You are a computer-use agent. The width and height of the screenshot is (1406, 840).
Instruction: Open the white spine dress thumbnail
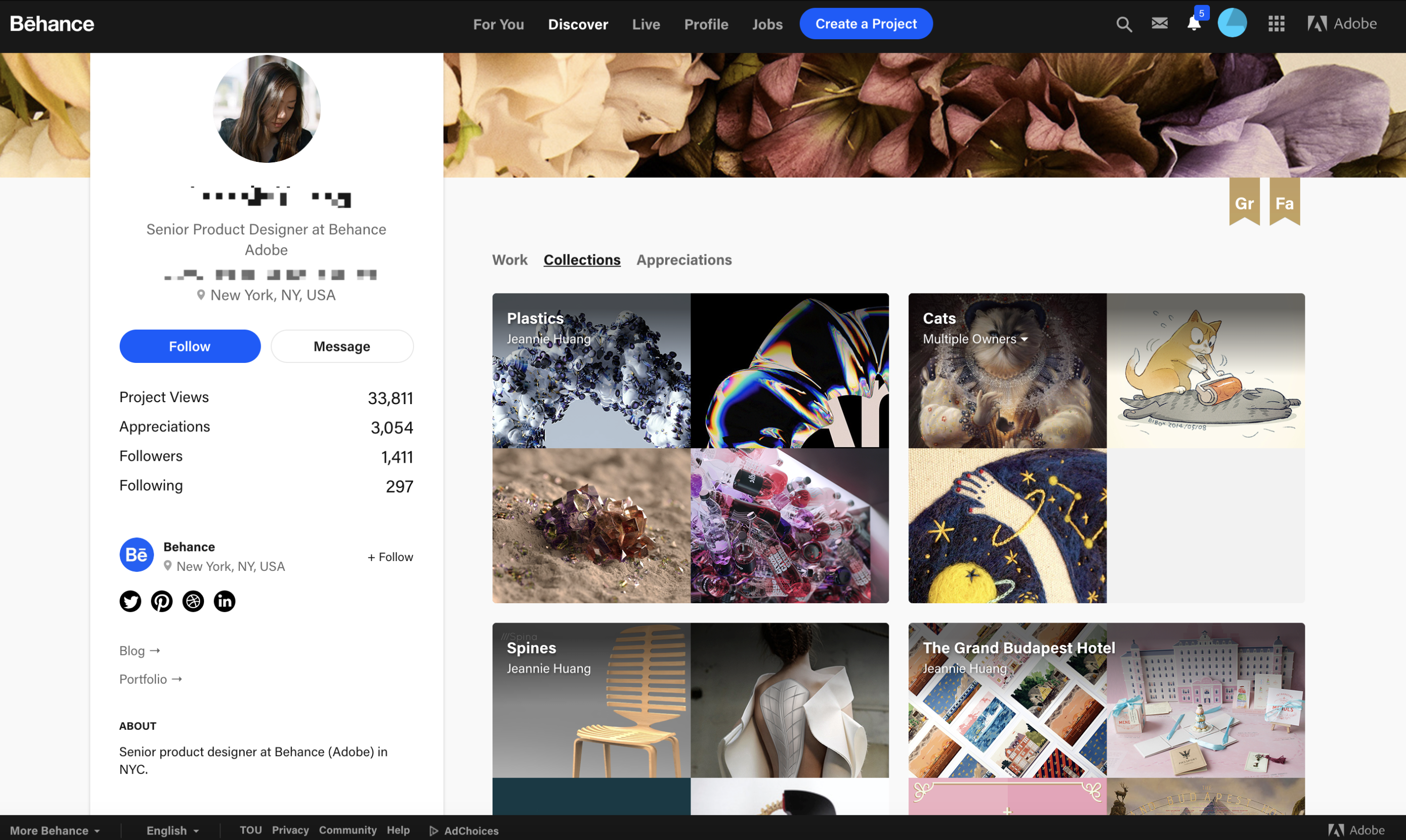tap(789, 700)
